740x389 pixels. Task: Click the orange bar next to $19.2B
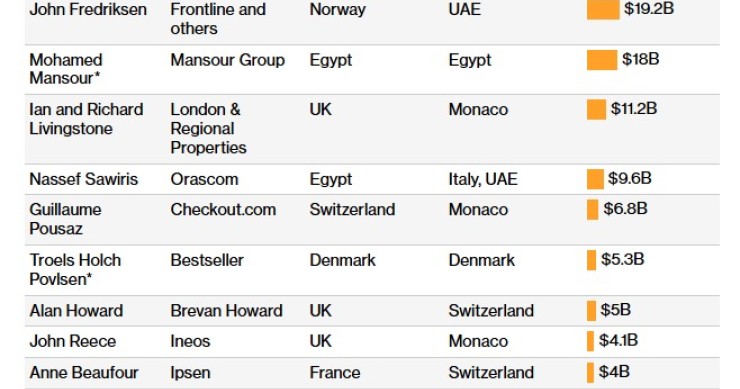point(603,9)
